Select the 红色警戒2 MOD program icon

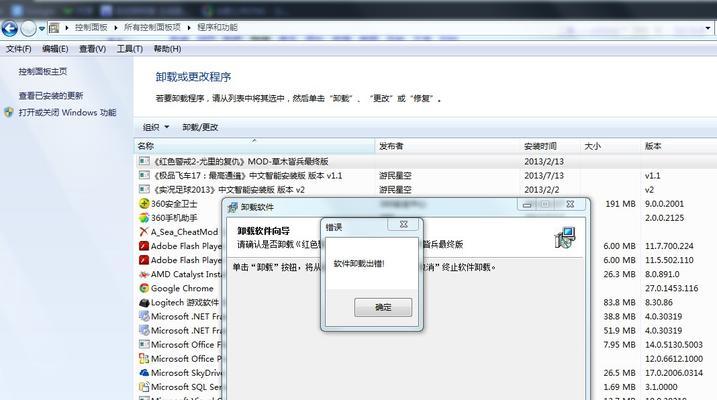(144, 161)
